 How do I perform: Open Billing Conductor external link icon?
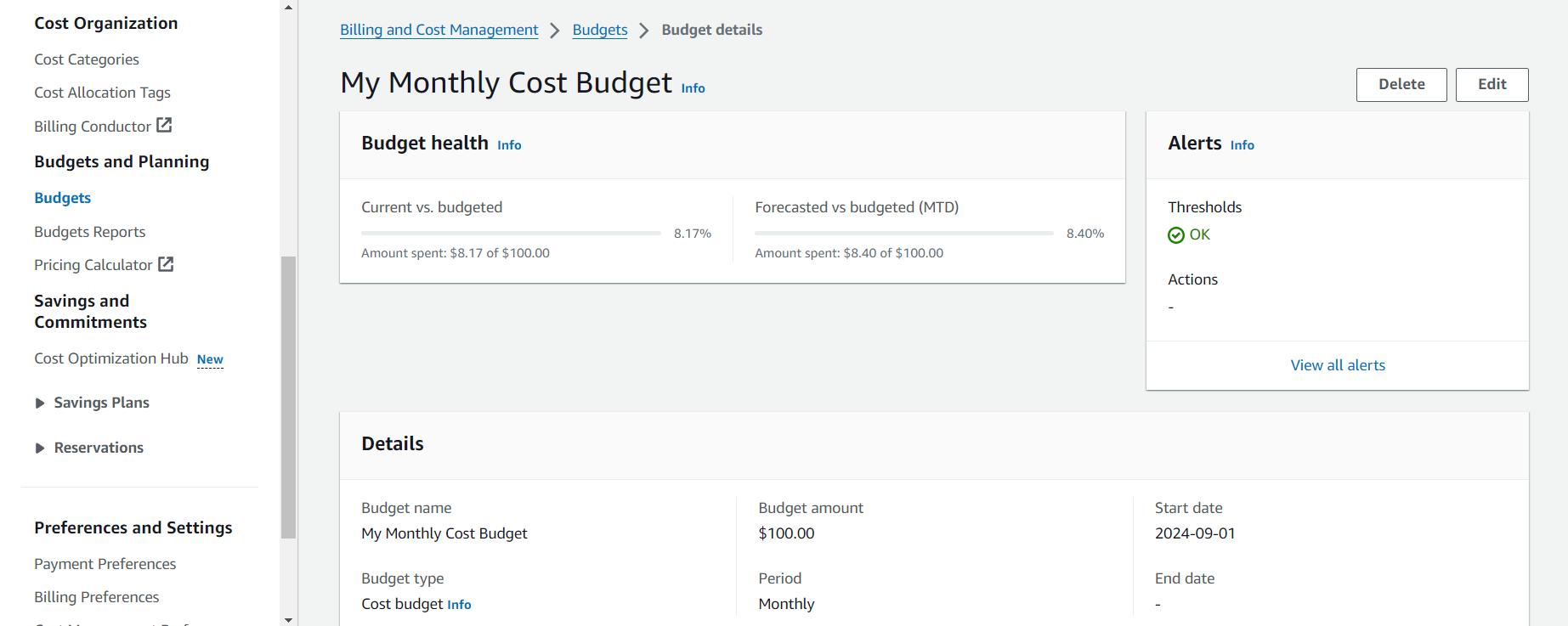164,125
